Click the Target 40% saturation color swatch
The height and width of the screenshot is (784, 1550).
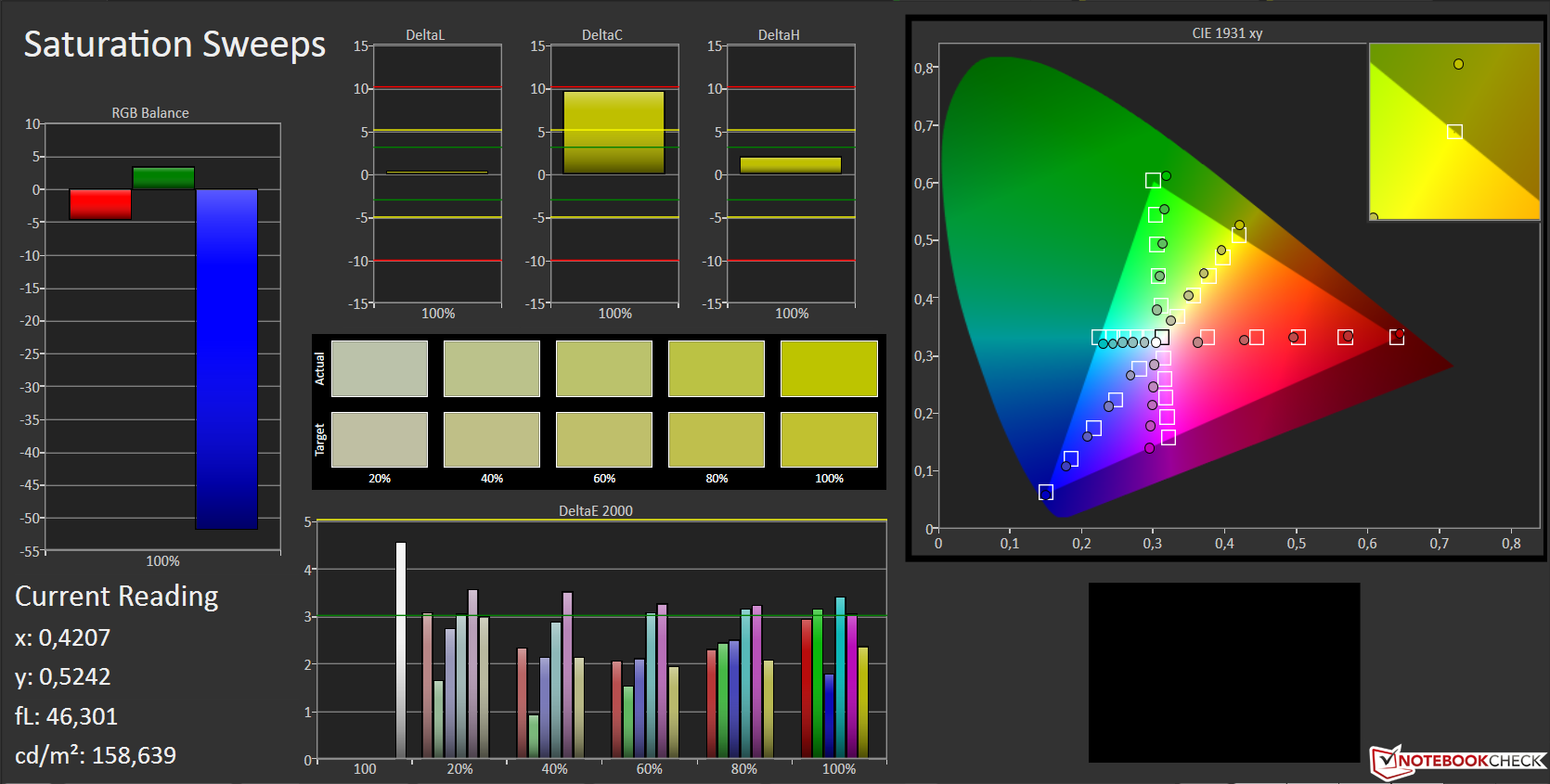click(492, 440)
